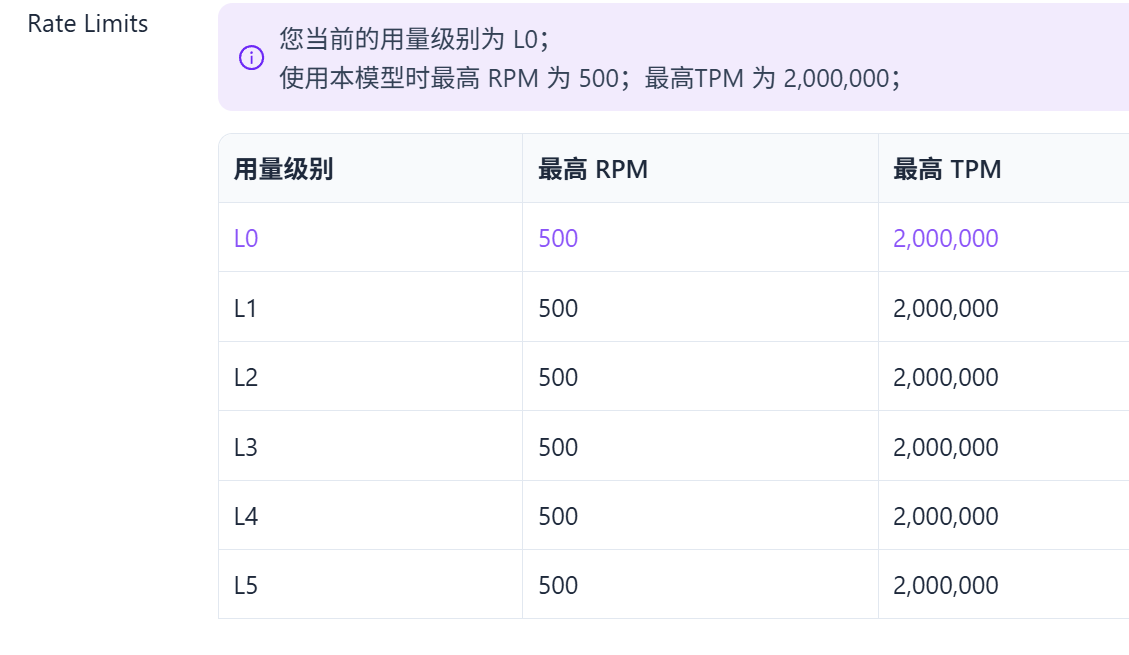The height and width of the screenshot is (655, 1129).
Task: Click the TPM value in the L2 row
Action: [x=945, y=377]
